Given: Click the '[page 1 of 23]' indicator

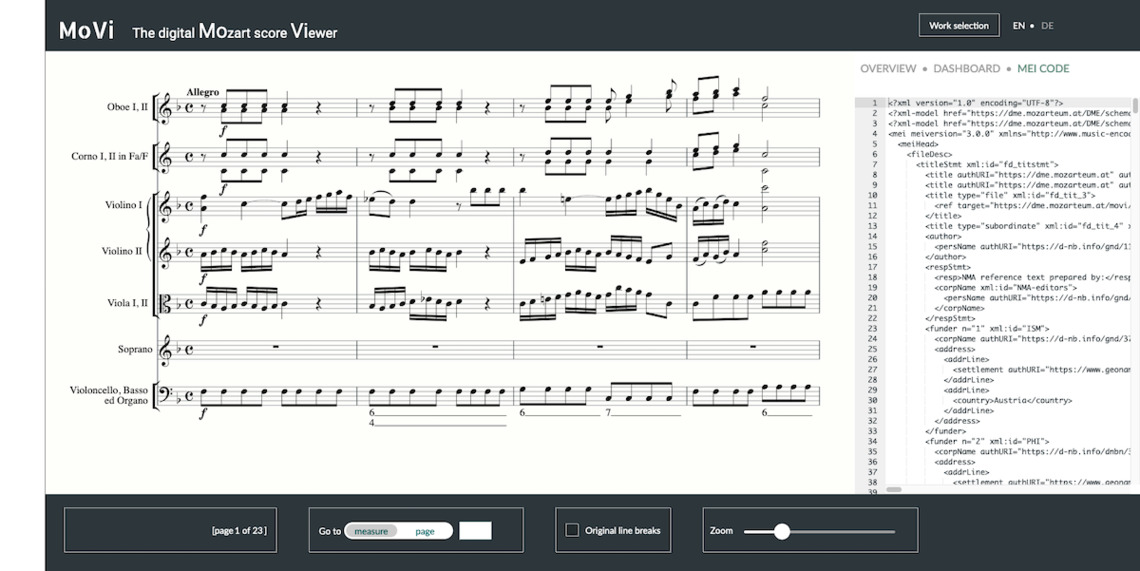Looking at the screenshot, I should tap(238, 530).
